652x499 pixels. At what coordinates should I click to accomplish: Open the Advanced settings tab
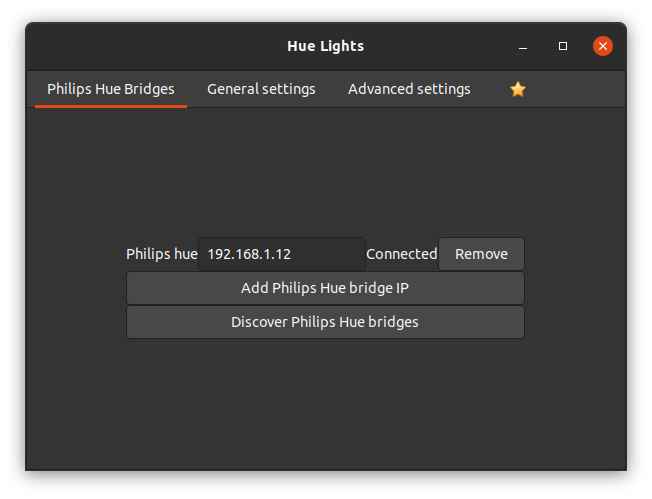click(409, 89)
